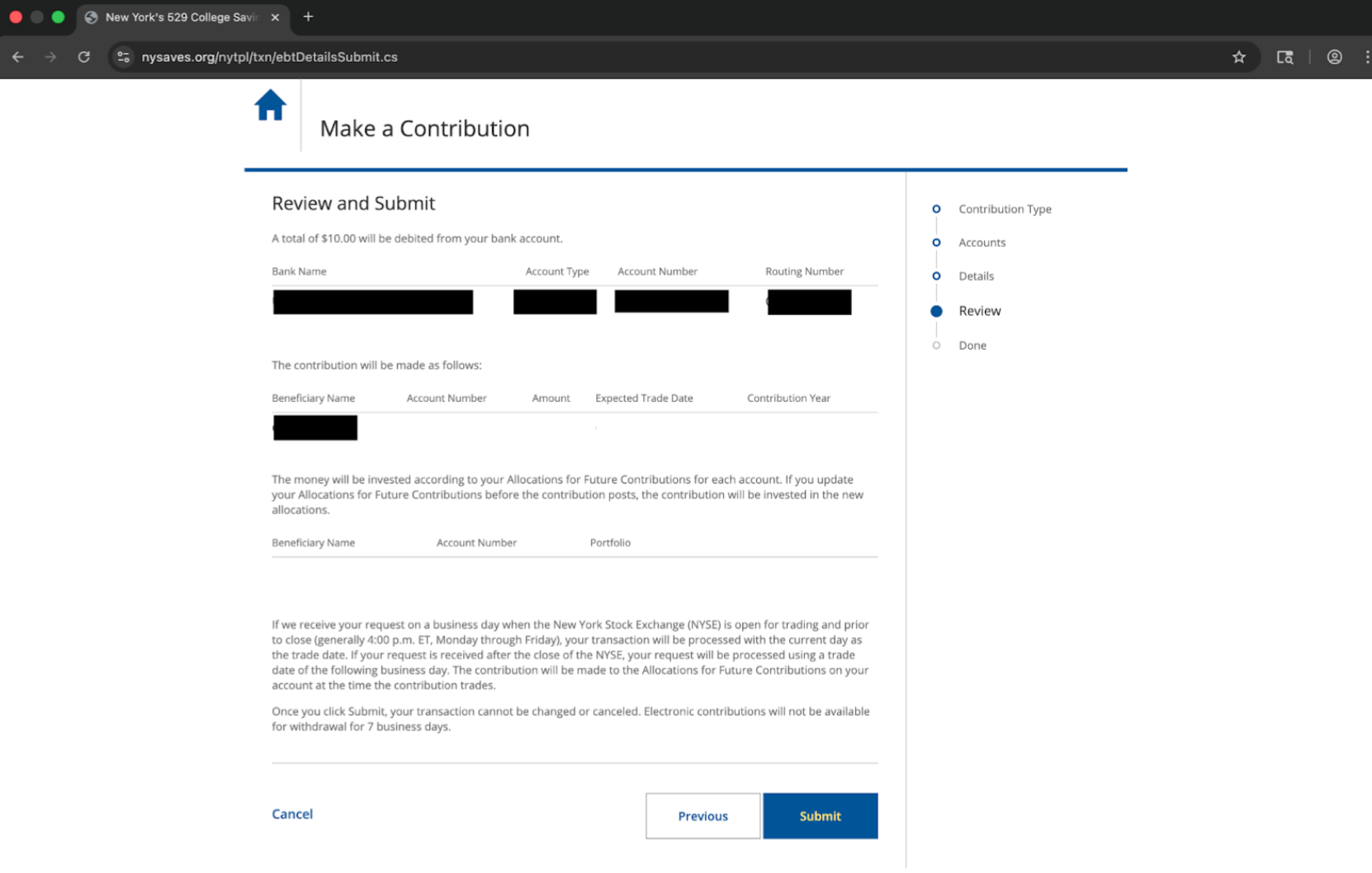Click the Amount column header
The height and width of the screenshot is (873, 1372).
551,399
